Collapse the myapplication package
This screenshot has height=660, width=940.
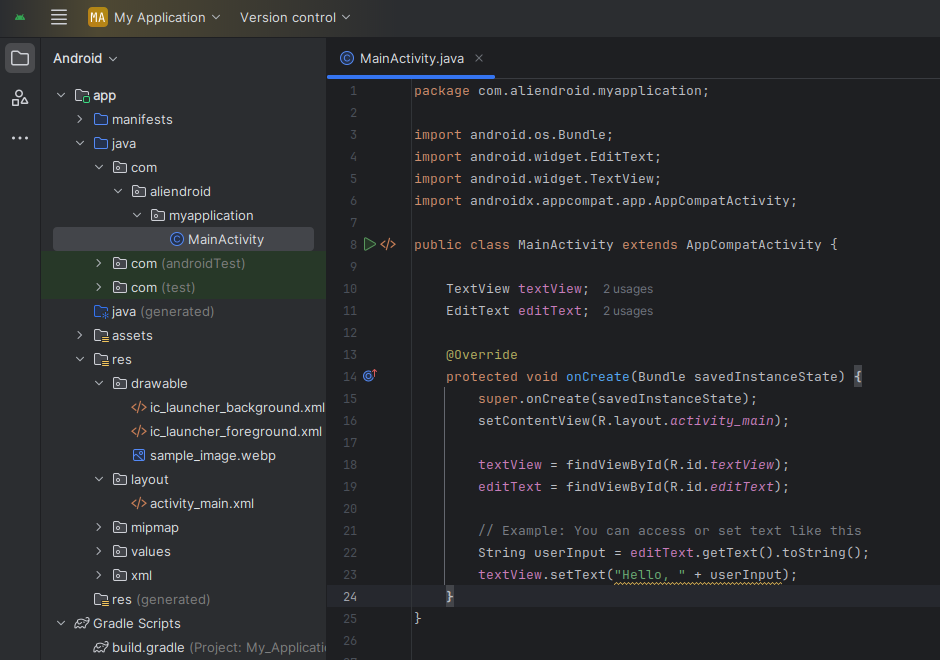coord(137,215)
